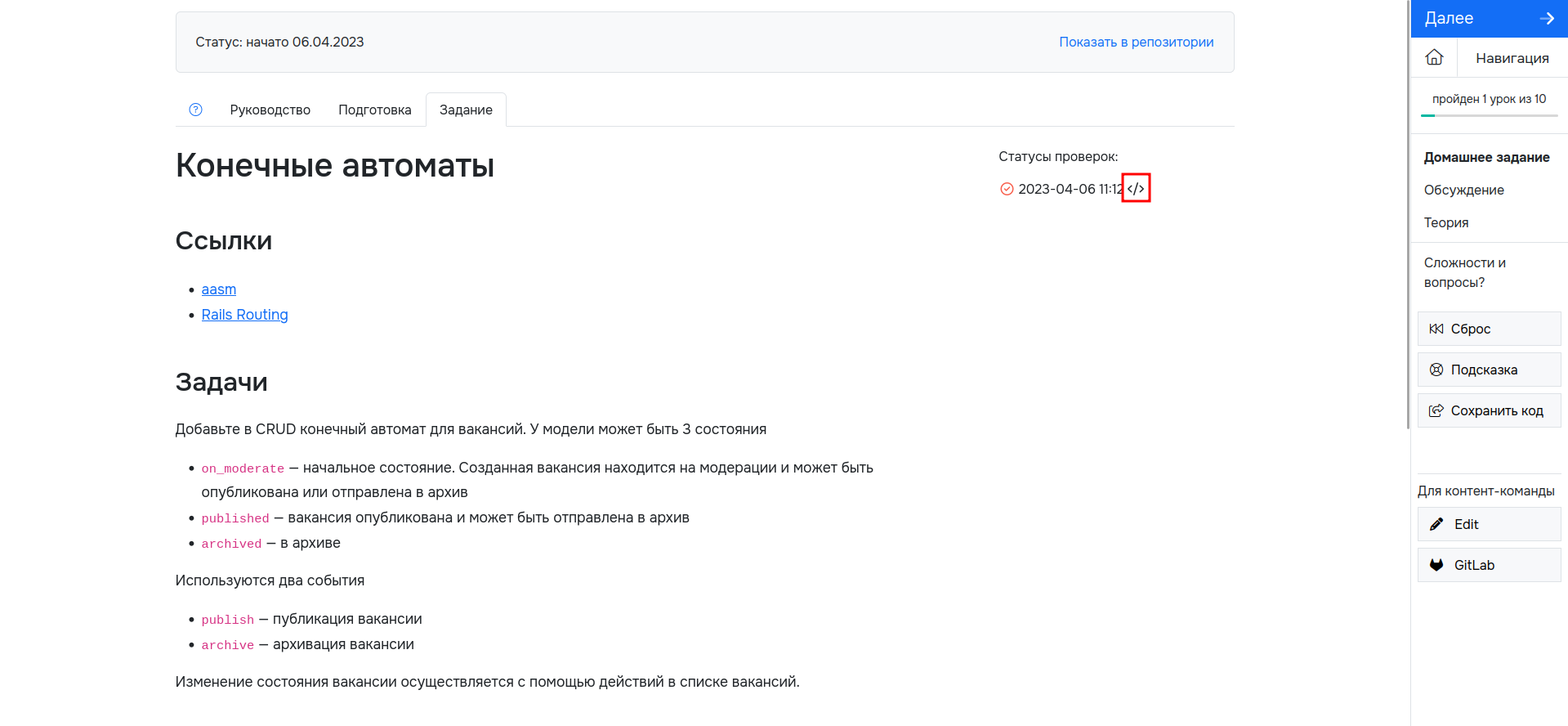Switch to the Руководство tab
The width and height of the screenshot is (1568, 726).
pyautogui.click(x=270, y=110)
